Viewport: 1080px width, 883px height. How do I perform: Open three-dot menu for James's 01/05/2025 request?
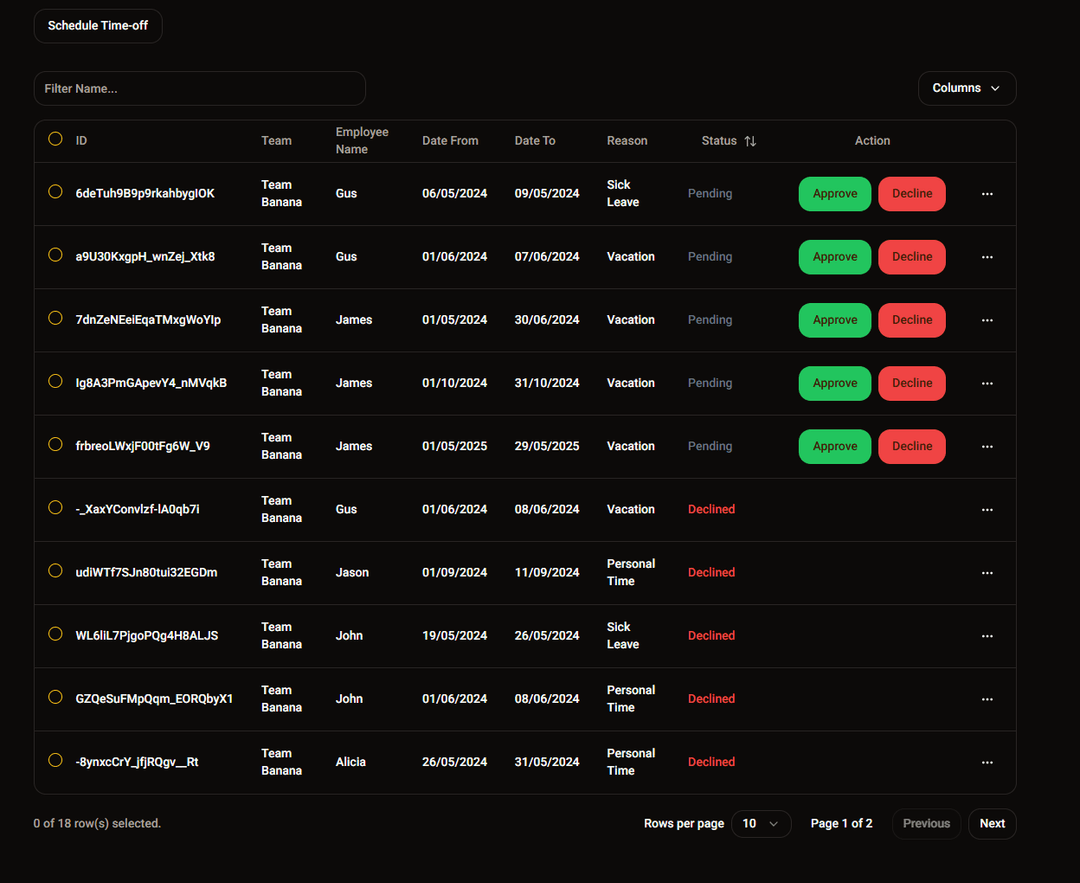click(x=987, y=447)
